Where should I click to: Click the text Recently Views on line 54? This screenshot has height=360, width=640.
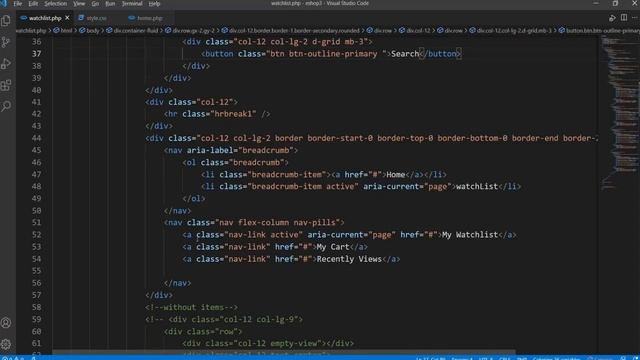349,259
